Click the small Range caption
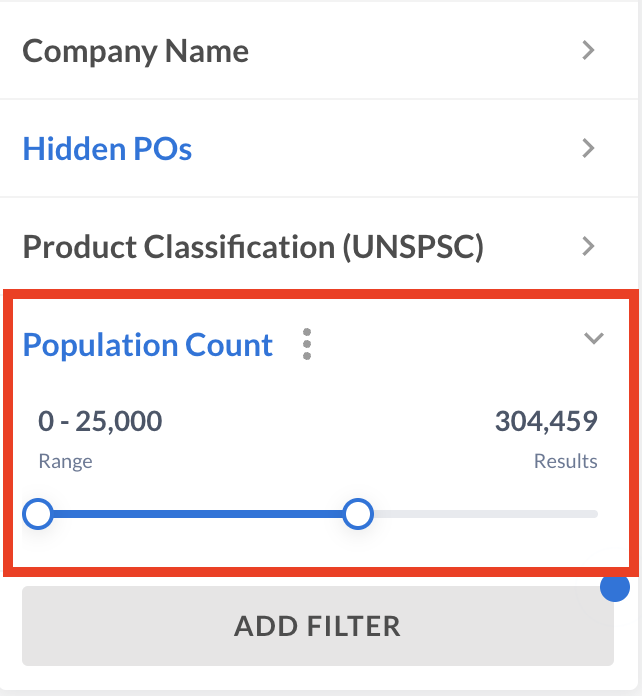The width and height of the screenshot is (642, 696). click(65, 461)
